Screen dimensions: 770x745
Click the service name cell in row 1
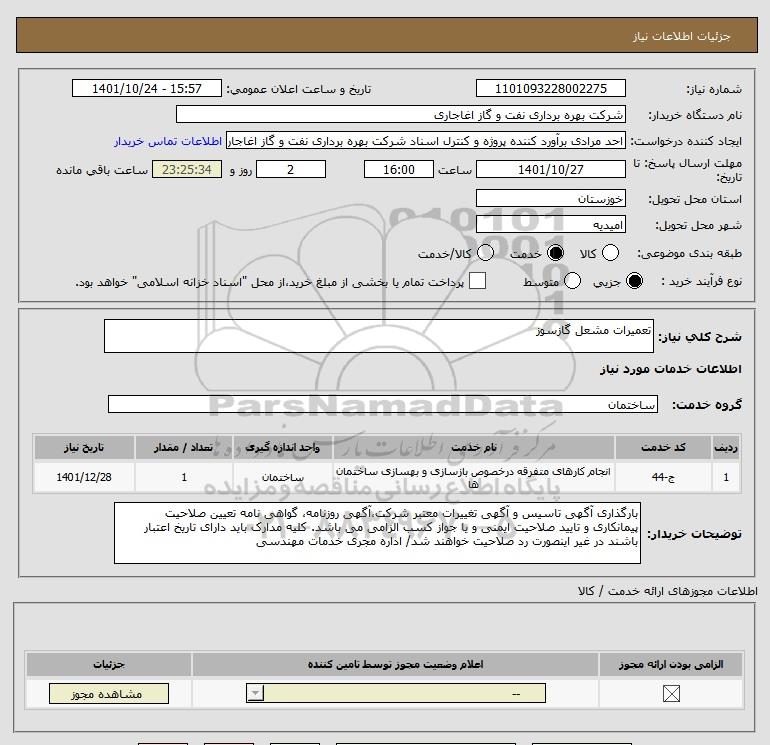473,477
